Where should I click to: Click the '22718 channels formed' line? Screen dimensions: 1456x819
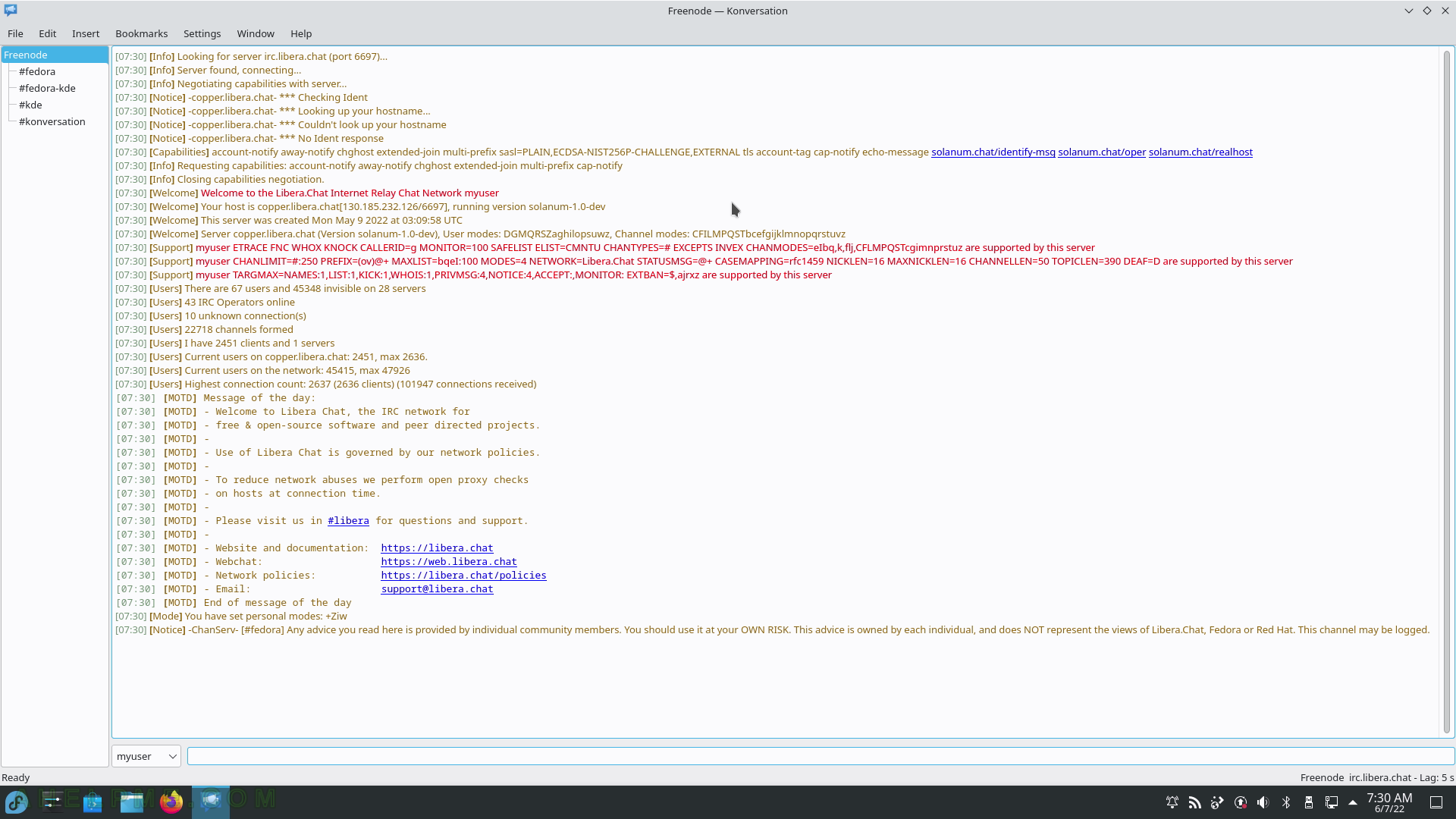(204, 329)
